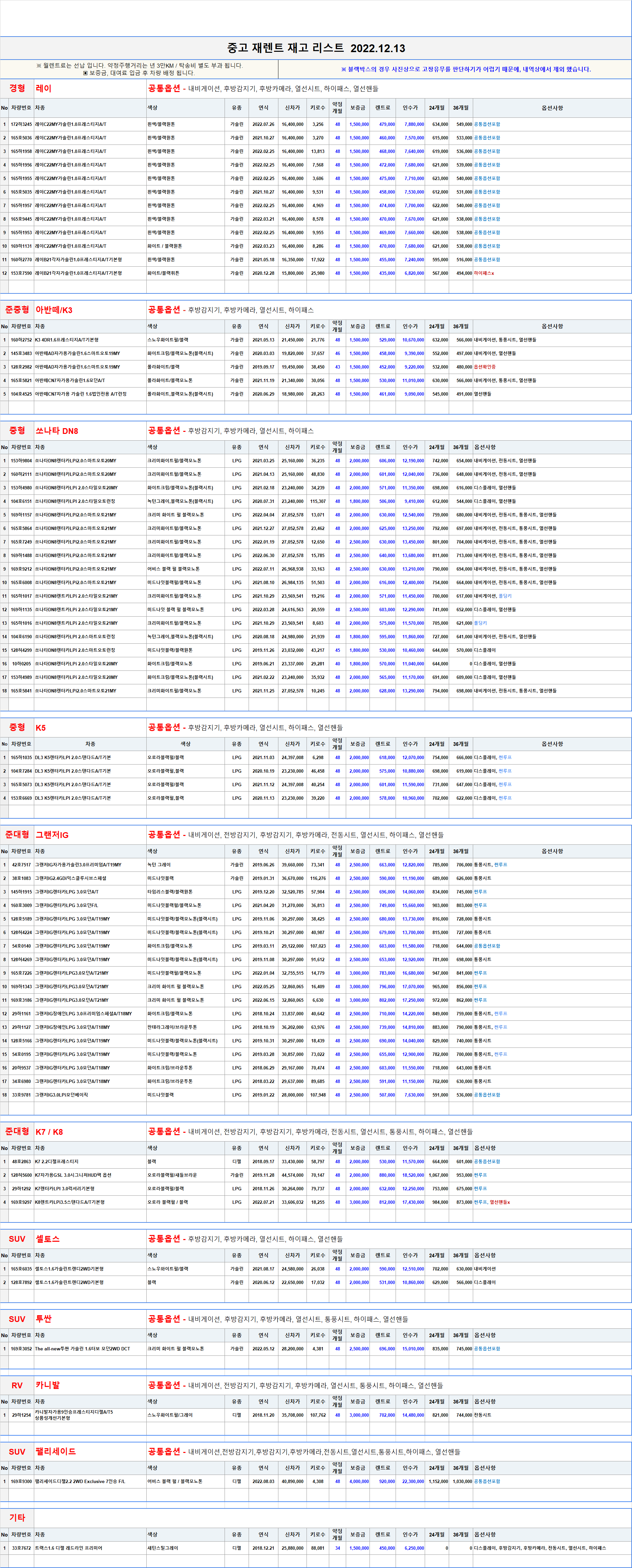Viewport: 632px width, 1568px height.
Task: Click plate number 10하0205
Action: click(21, 663)
